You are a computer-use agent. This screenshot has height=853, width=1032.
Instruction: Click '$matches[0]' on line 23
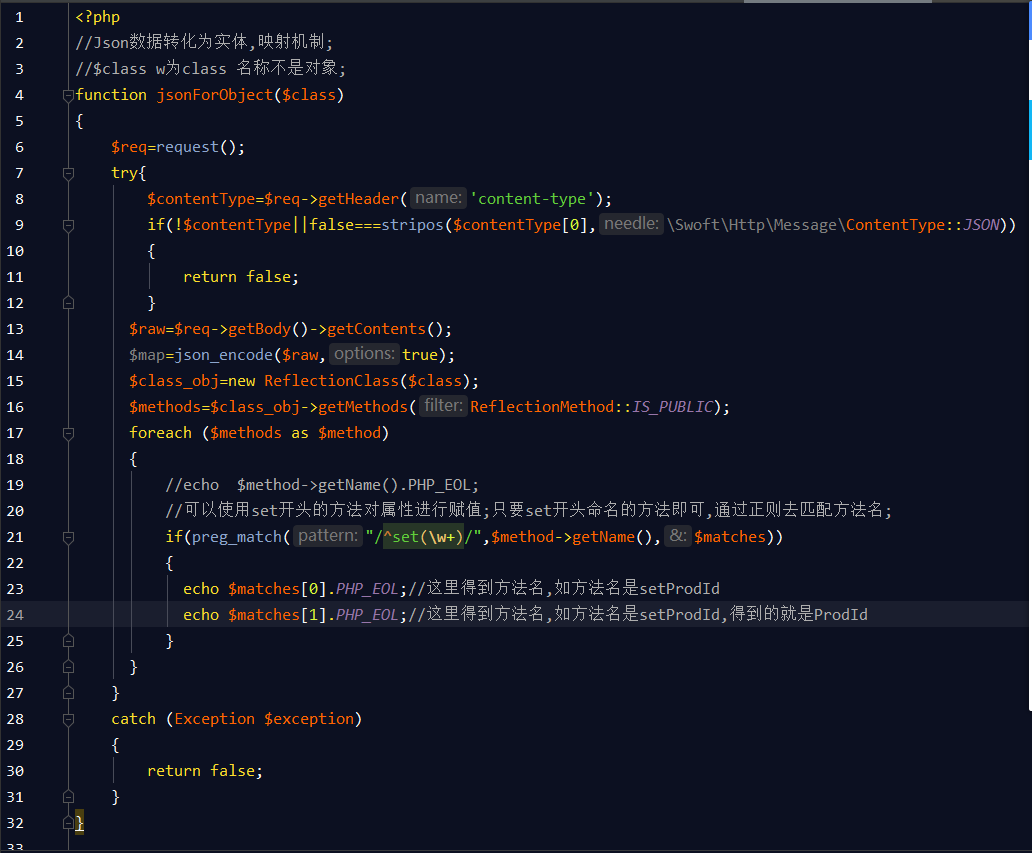pos(278,590)
